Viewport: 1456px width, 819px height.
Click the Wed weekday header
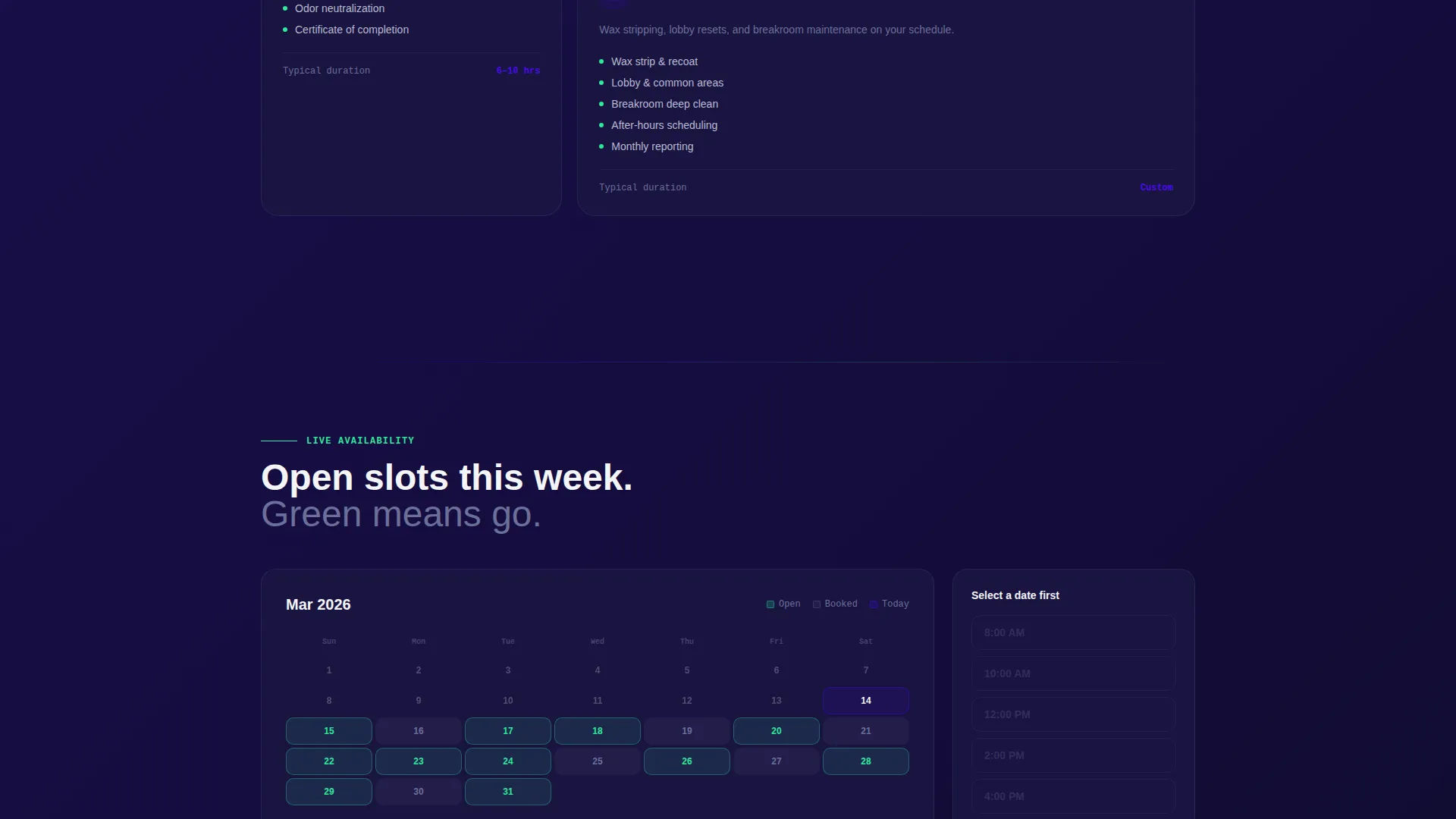click(597, 642)
